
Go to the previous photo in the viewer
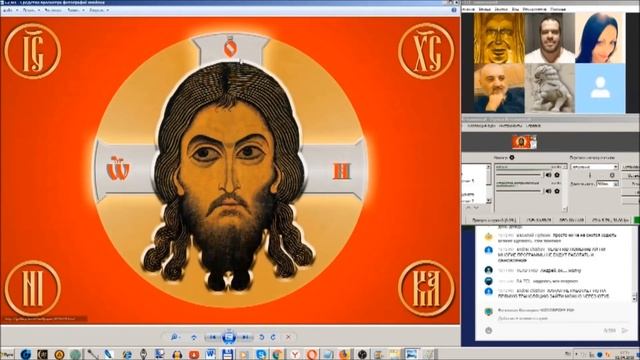[213, 337]
